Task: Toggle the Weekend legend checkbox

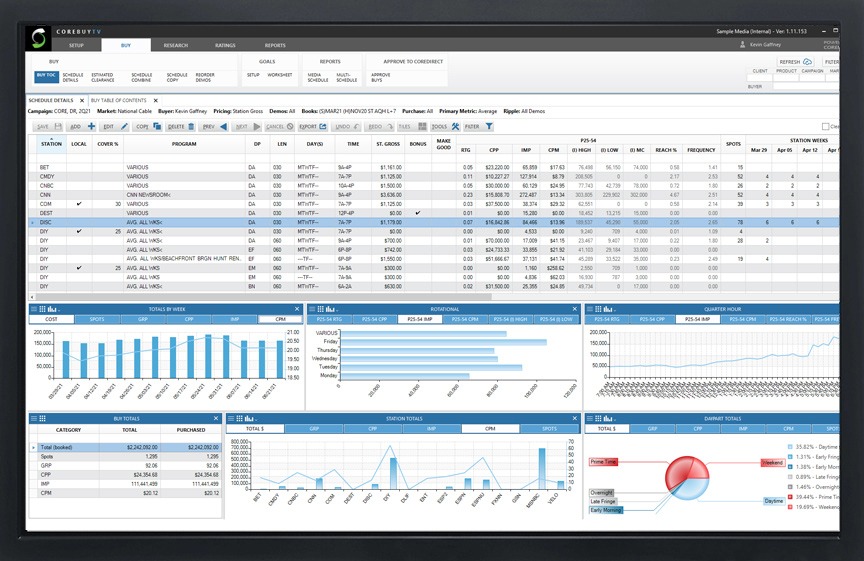Action: pyautogui.click(x=790, y=507)
